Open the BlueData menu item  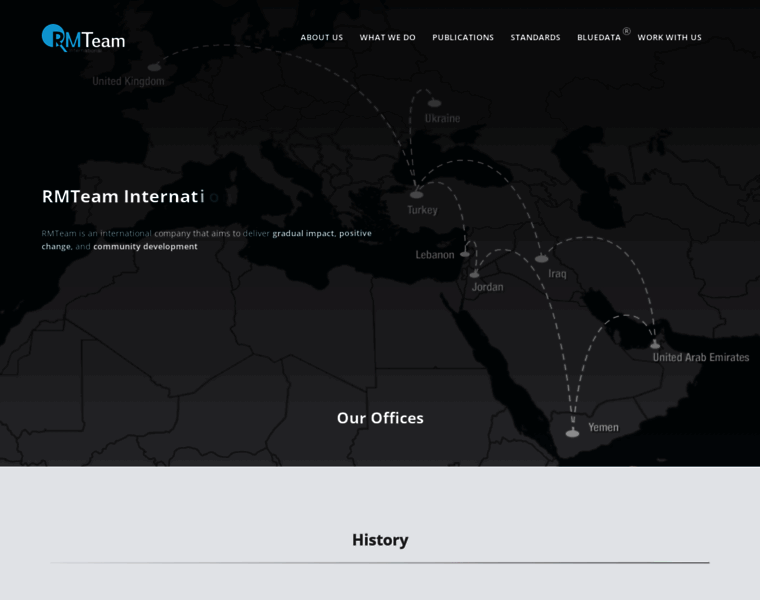click(599, 37)
